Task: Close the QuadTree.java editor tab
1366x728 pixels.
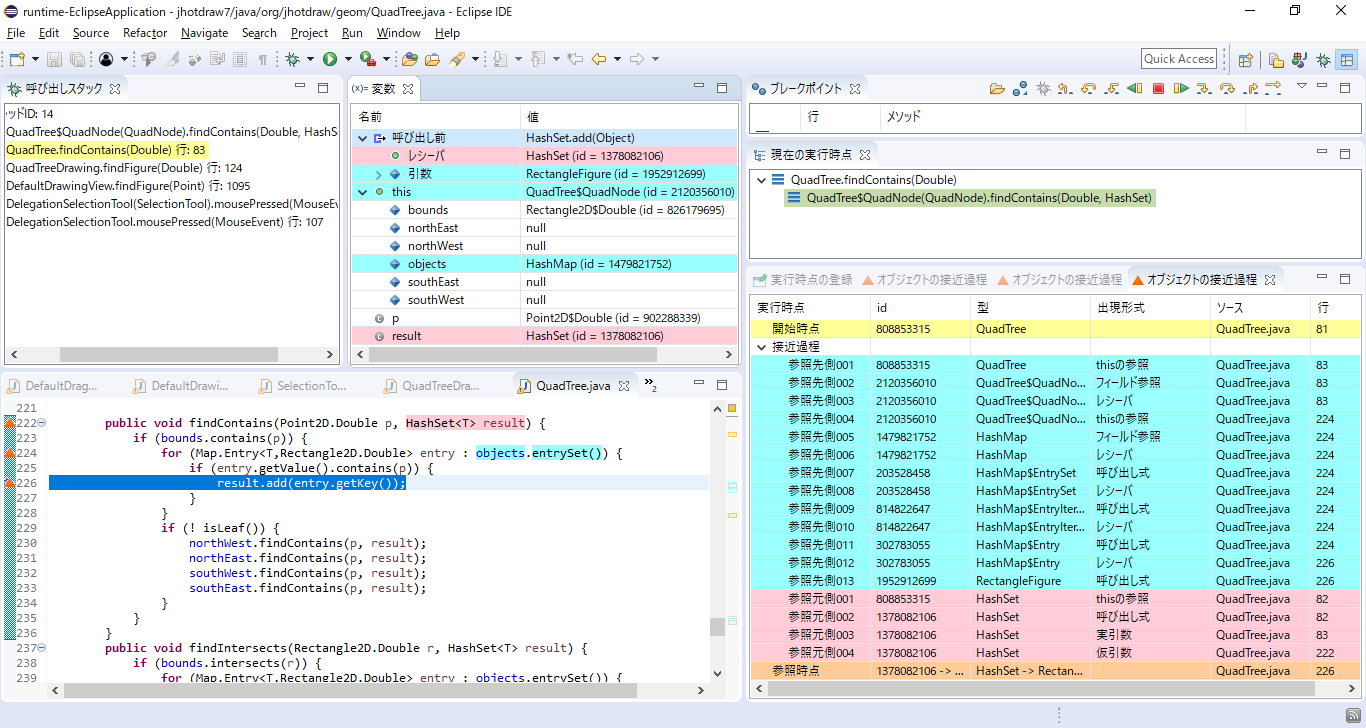Action: tap(623, 386)
